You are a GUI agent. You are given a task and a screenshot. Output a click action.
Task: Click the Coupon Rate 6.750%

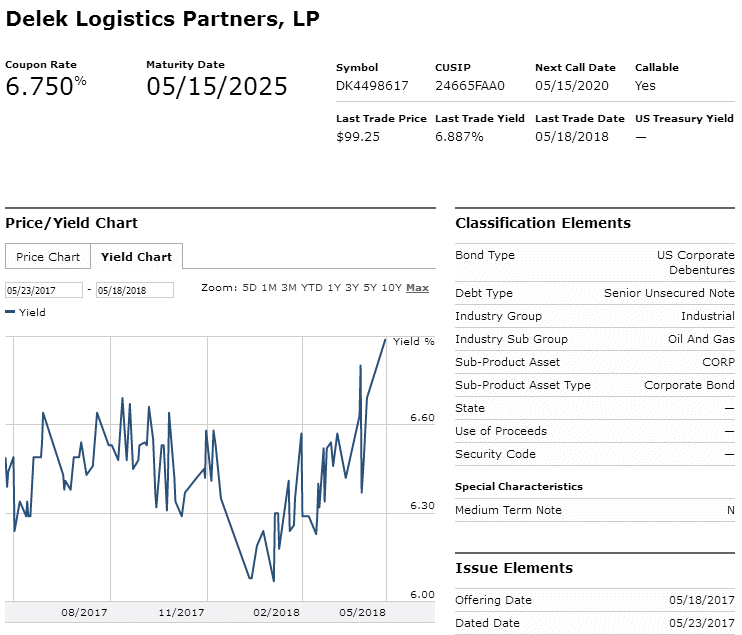pyautogui.click(x=46, y=86)
